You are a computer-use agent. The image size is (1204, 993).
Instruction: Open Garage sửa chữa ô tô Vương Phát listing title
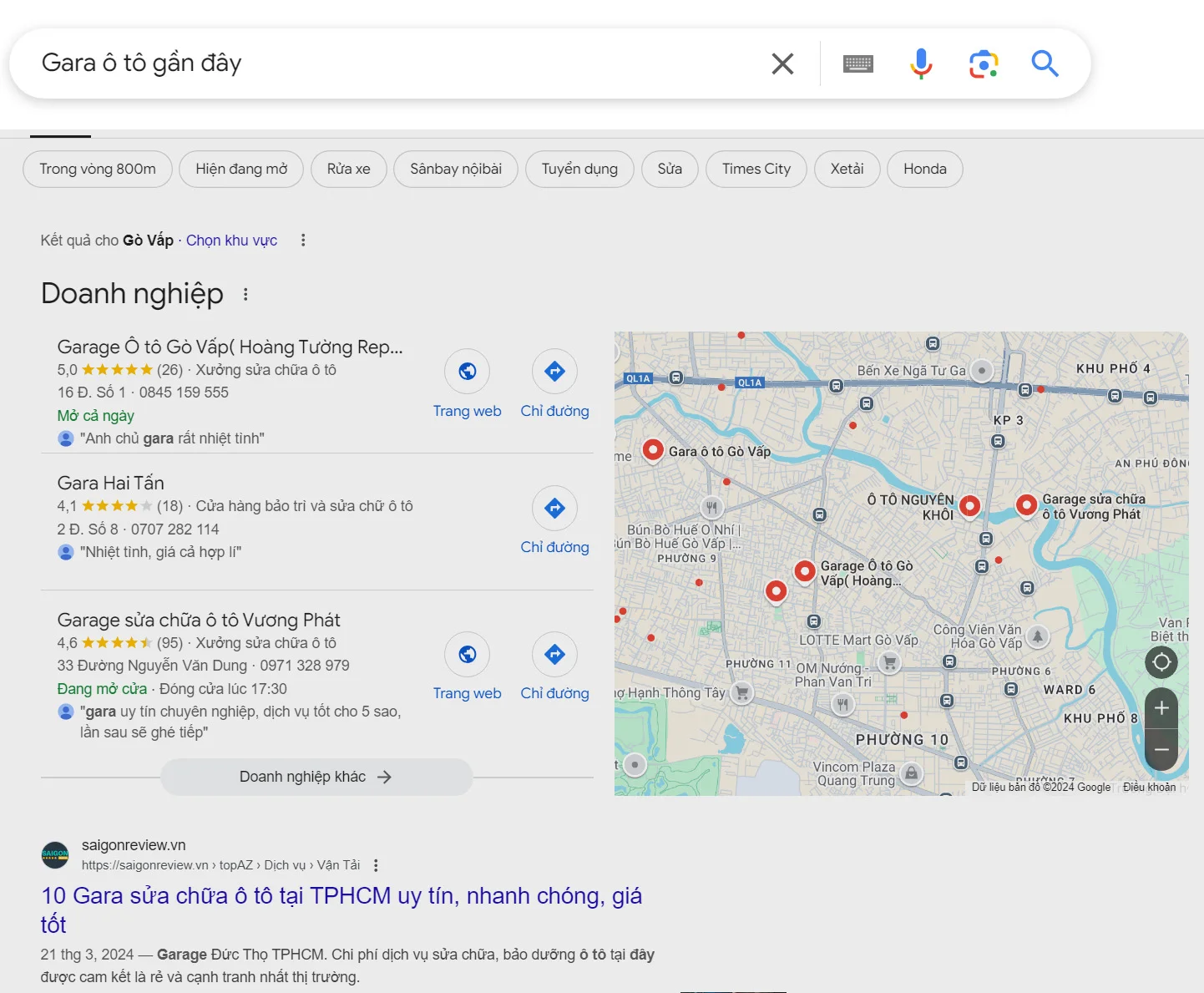pyautogui.click(x=199, y=620)
